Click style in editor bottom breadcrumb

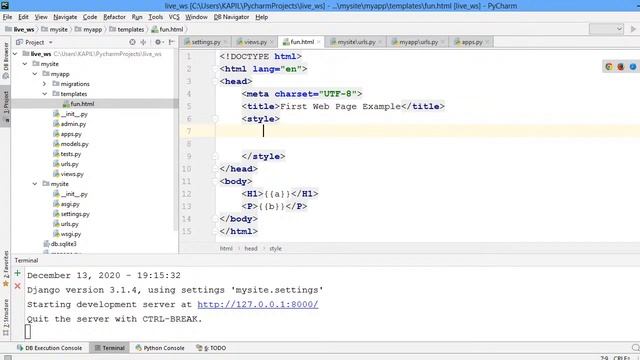[x=276, y=248]
